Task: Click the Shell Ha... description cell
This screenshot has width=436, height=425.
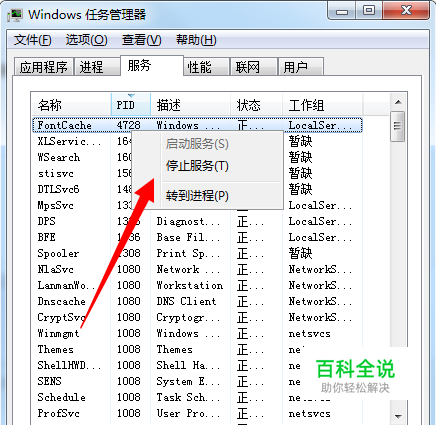Action: (188, 365)
